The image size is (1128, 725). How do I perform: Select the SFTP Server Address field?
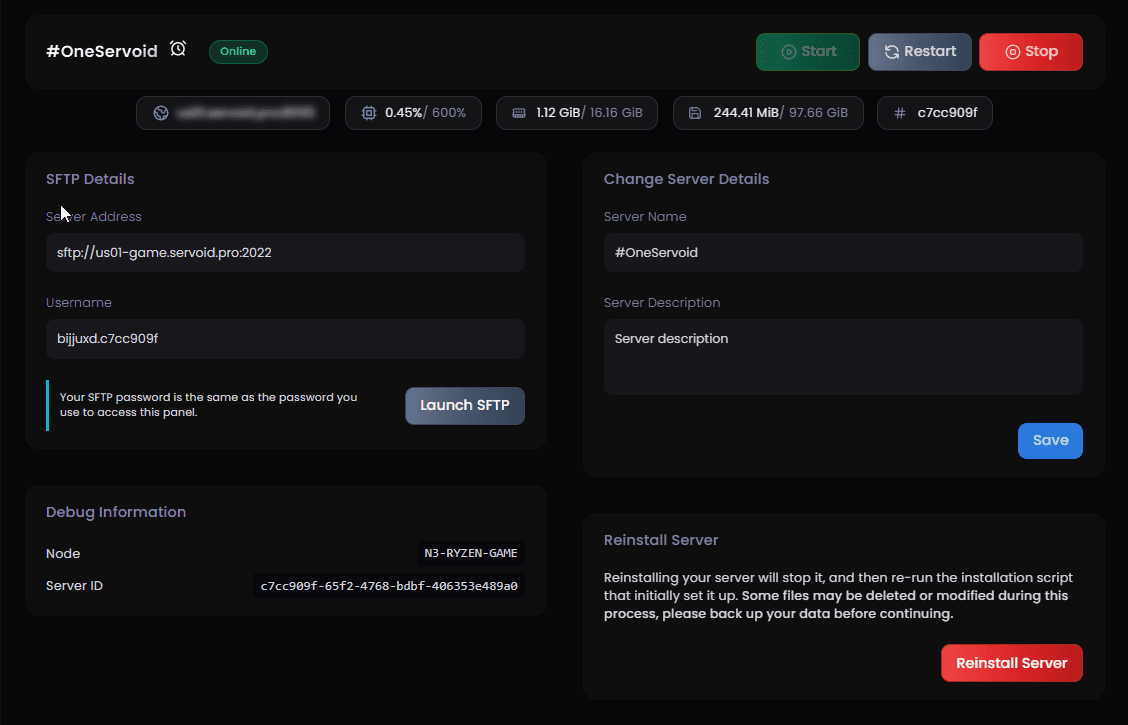coord(285,253)
